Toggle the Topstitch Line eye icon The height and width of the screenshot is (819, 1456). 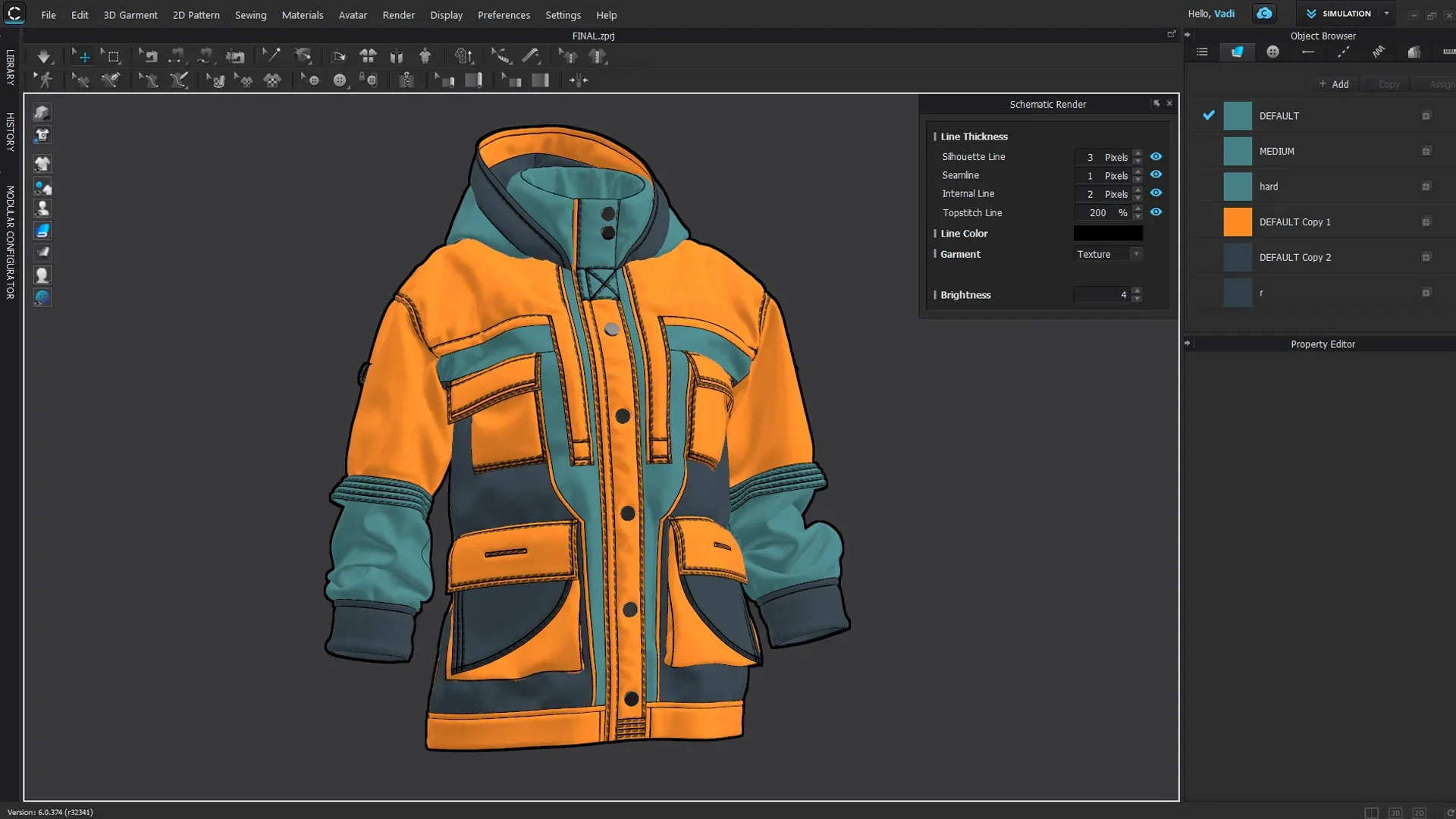(x=1156, y=212)
